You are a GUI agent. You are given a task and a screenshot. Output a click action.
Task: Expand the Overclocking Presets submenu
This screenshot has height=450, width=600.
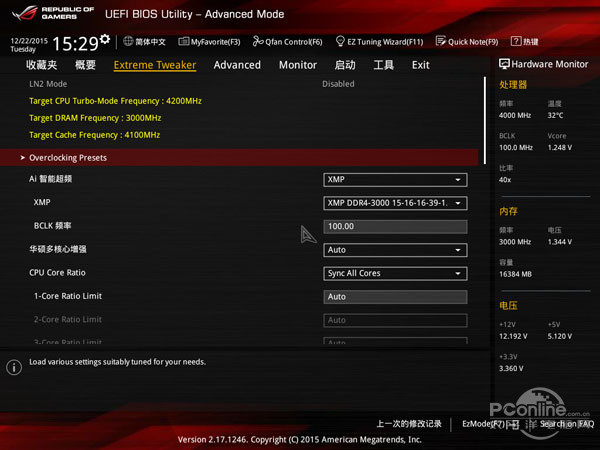(239, 158)
